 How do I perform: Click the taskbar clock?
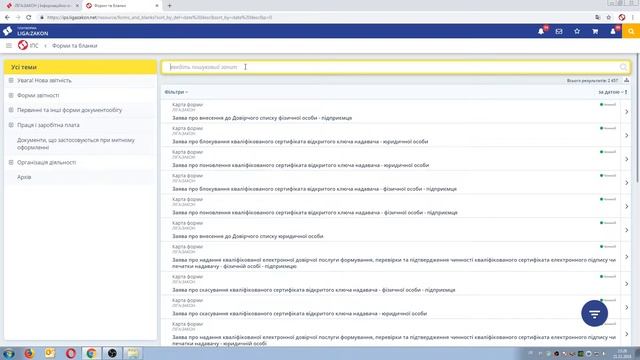click(622, 353)
